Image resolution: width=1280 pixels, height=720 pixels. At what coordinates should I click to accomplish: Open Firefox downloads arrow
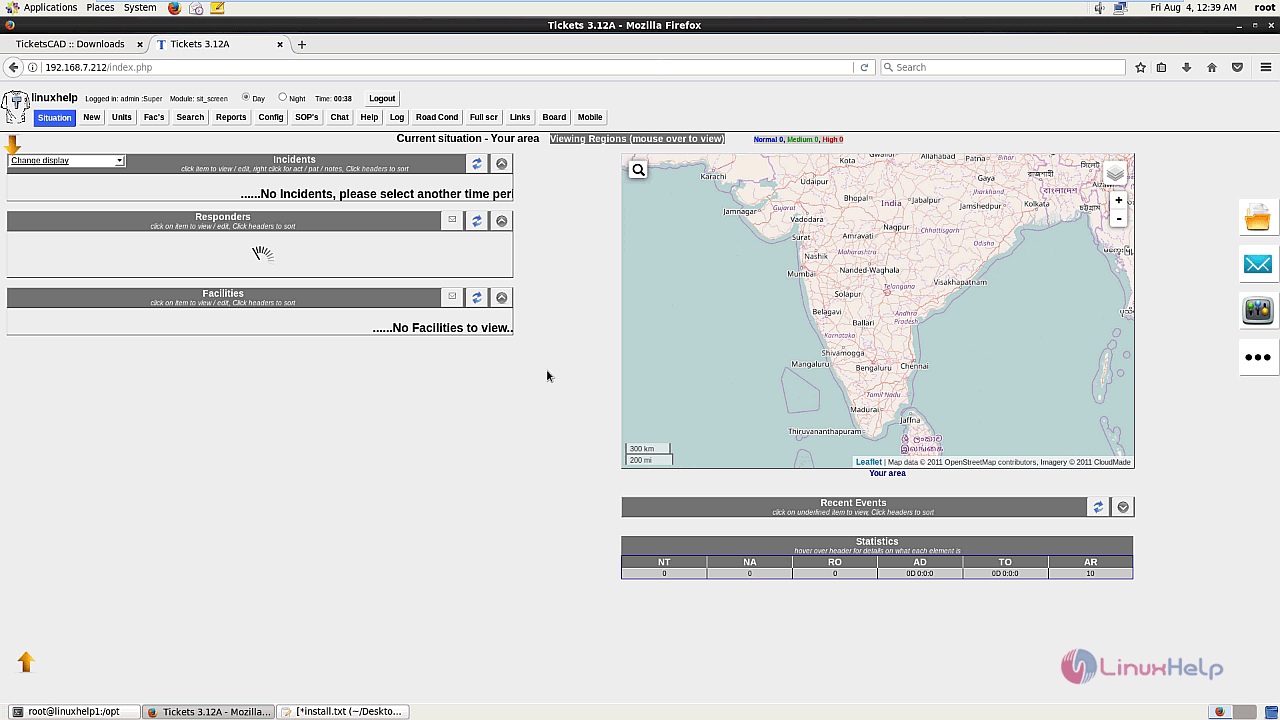pyautogui.click(x=1186, y=67)
